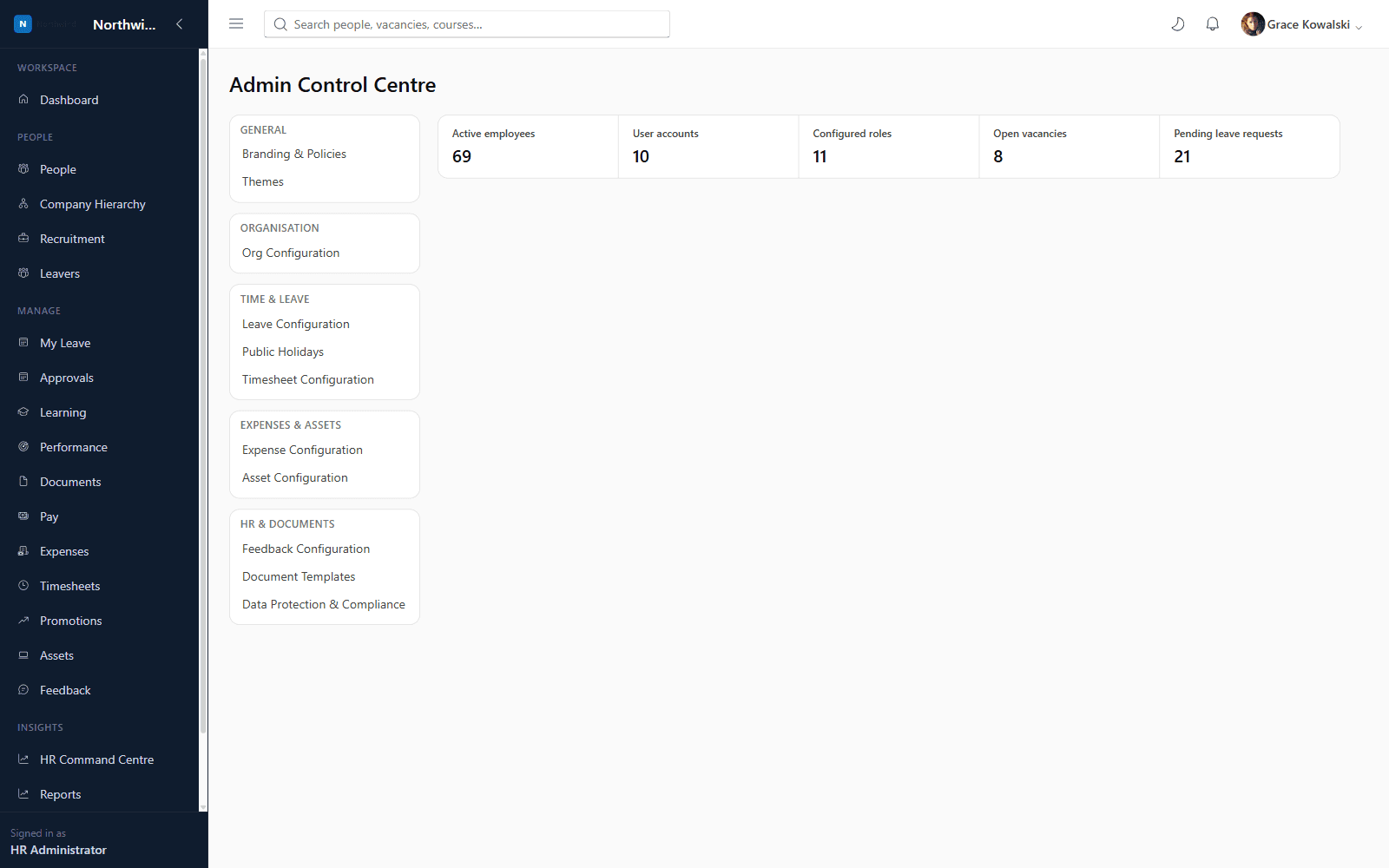
Task: Click the Performance target icon
Action: (23, 447)
